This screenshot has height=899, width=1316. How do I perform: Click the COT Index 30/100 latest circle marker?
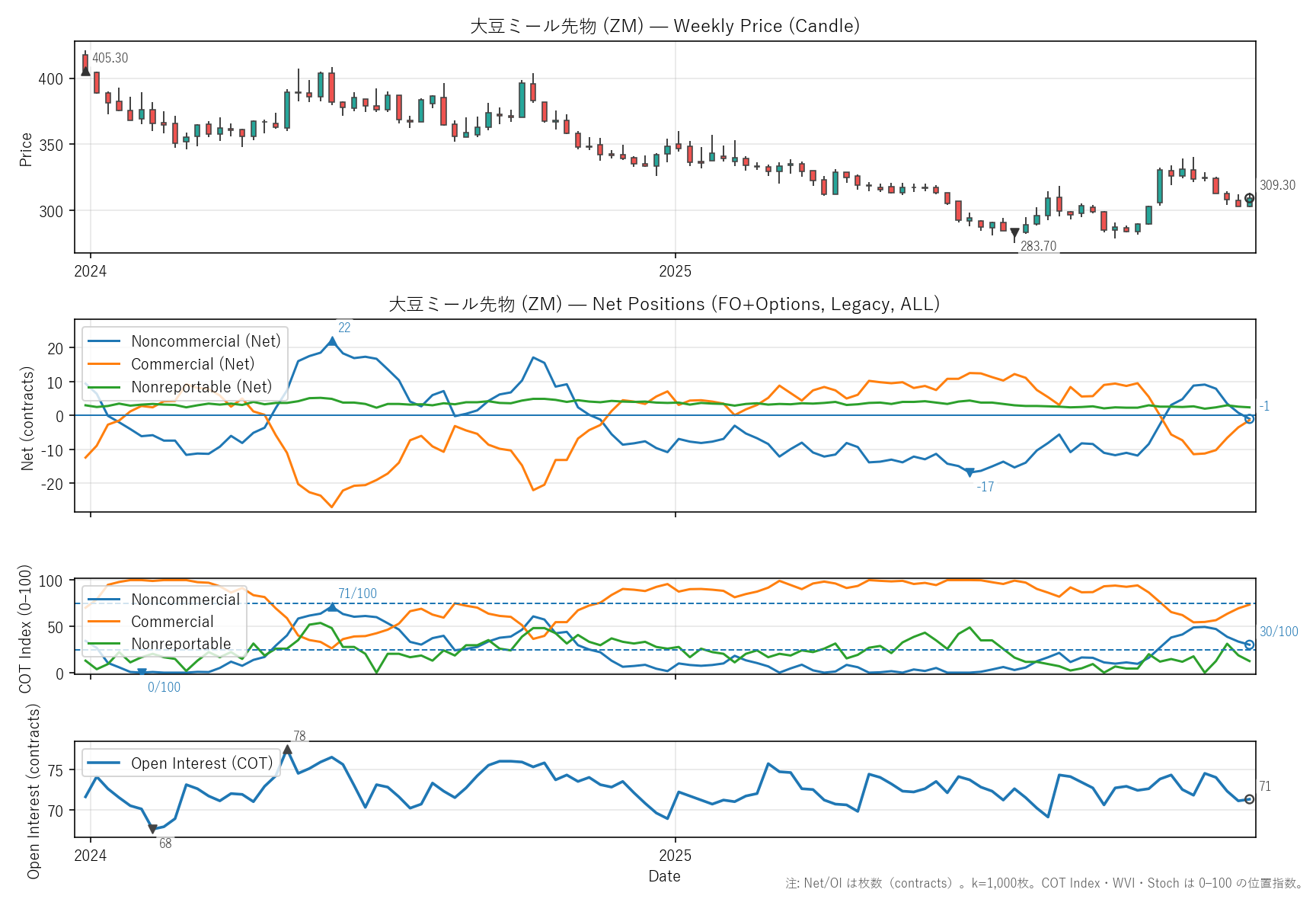1249,645
